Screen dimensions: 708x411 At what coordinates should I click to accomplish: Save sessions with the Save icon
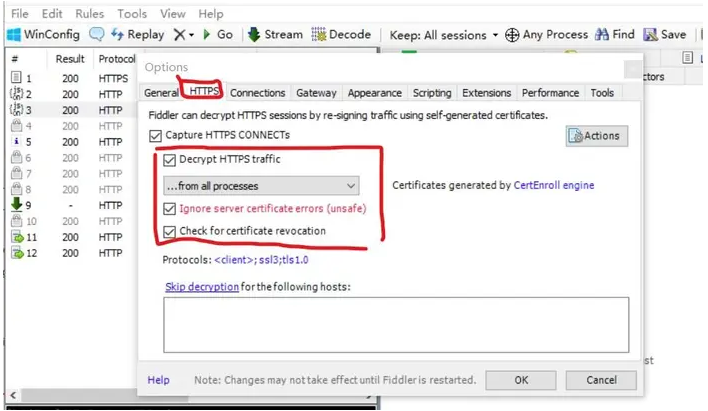click(x=650, y=34)
